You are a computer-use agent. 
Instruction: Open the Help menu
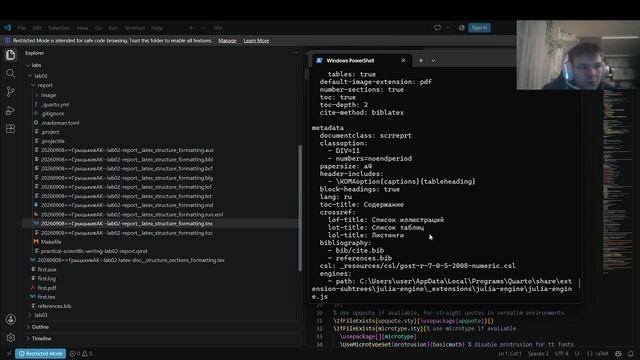coord(157,28)
